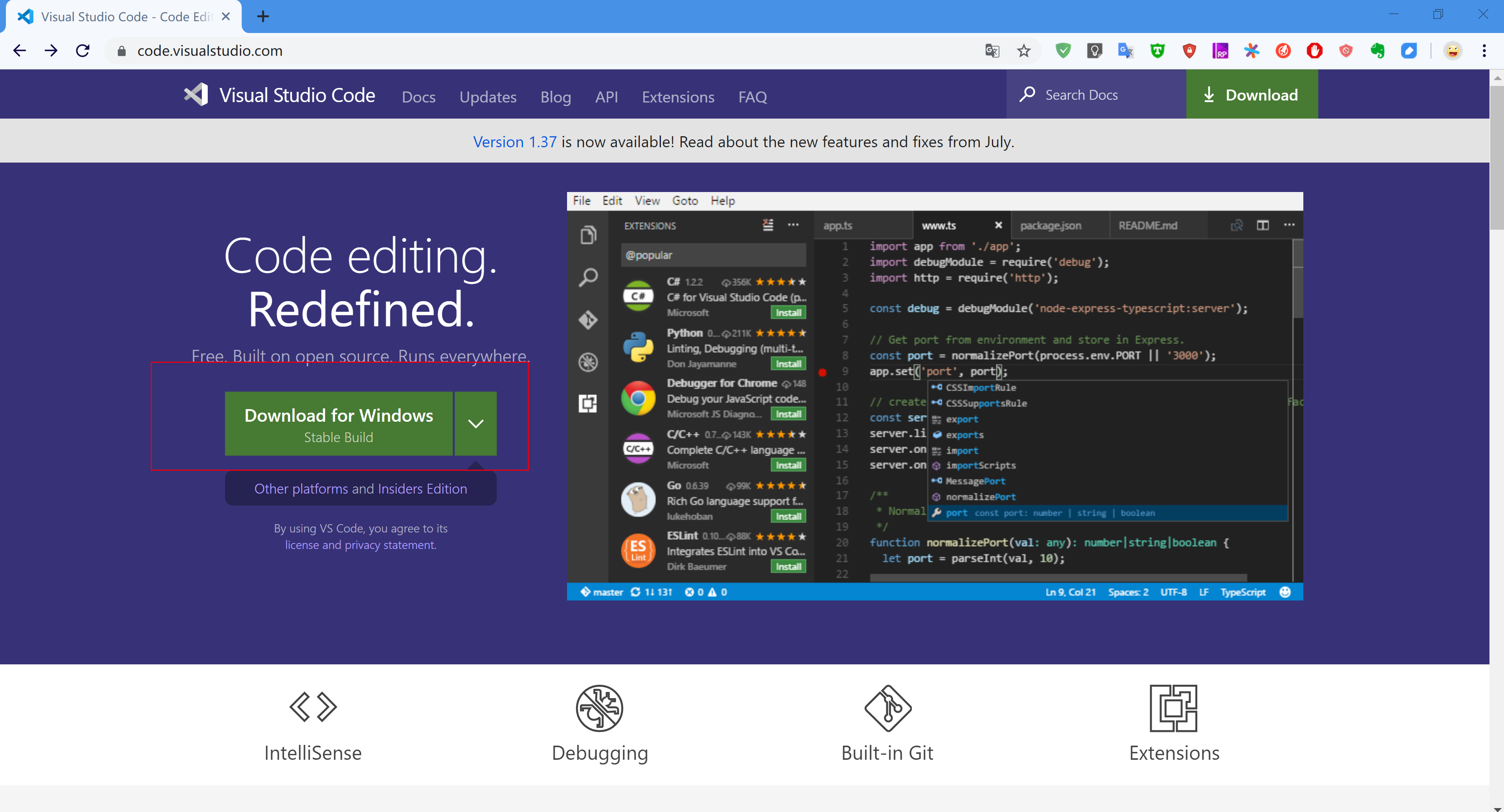Click the Debugging bug icon
This screenshot has width=1504, height=812.
(x=600, y=708)
